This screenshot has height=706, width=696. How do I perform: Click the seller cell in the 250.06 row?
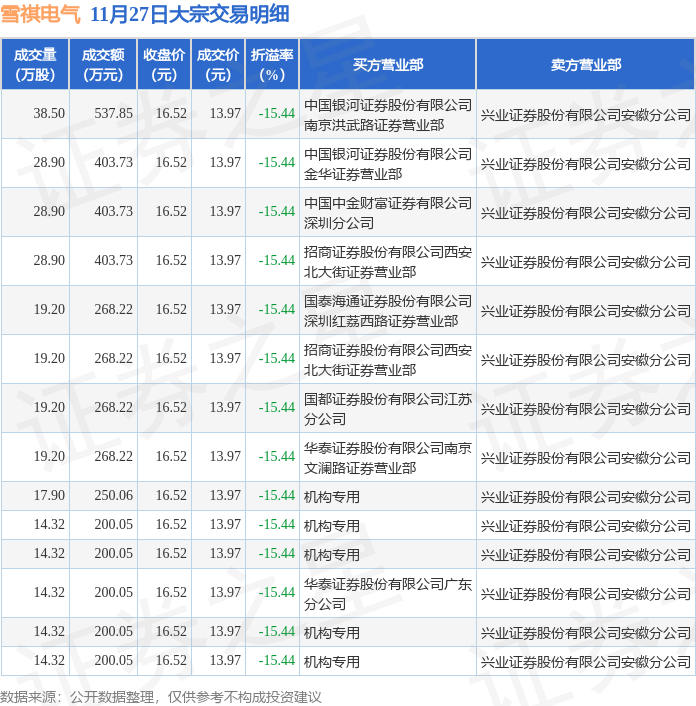586,497
